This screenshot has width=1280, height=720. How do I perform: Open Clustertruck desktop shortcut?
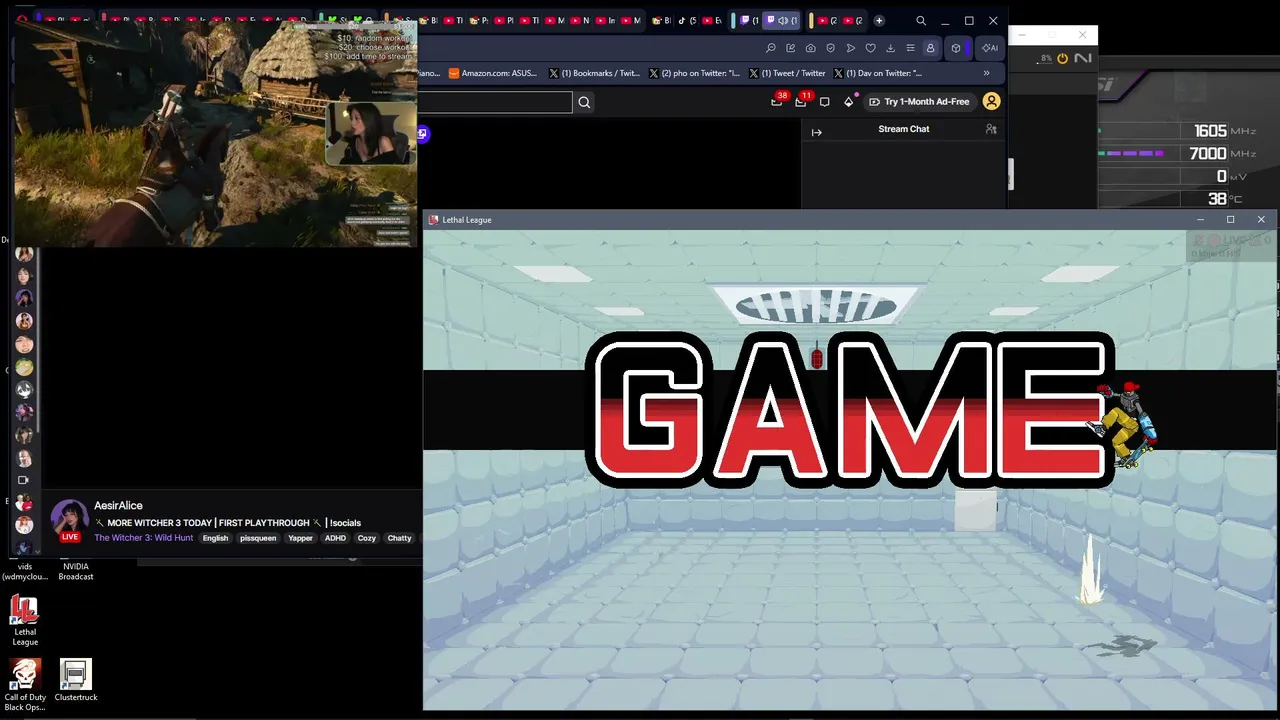coord(76,681)
